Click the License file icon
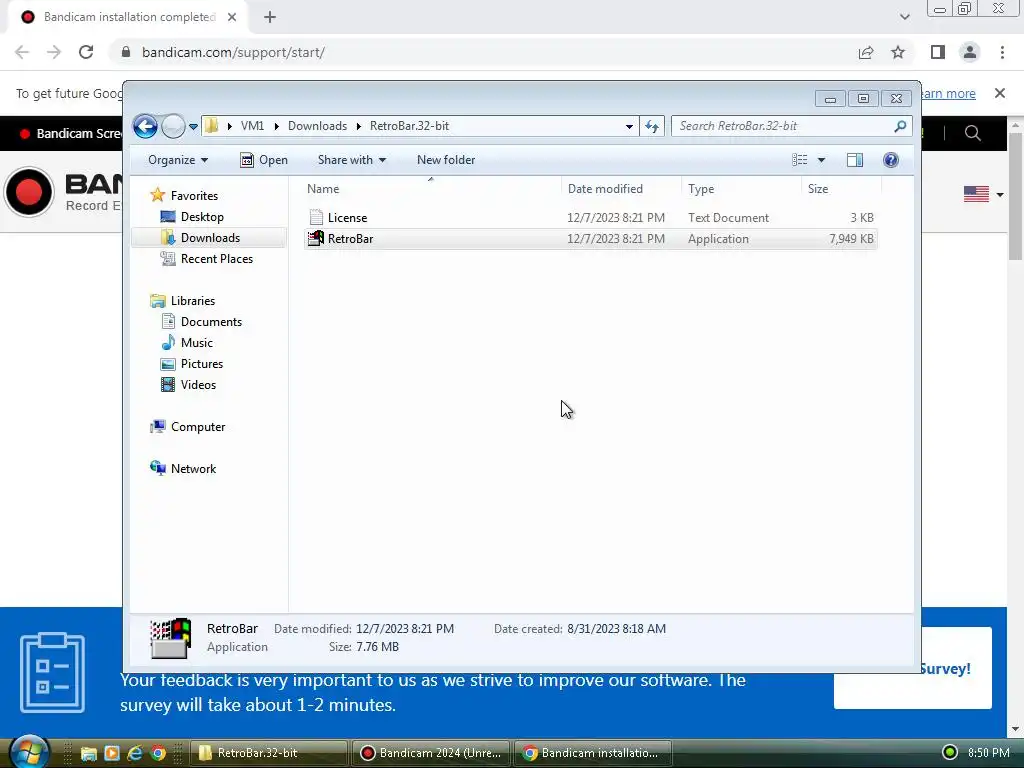The height and width of the screenshot is (768, 1024). (x=316, y=217)
